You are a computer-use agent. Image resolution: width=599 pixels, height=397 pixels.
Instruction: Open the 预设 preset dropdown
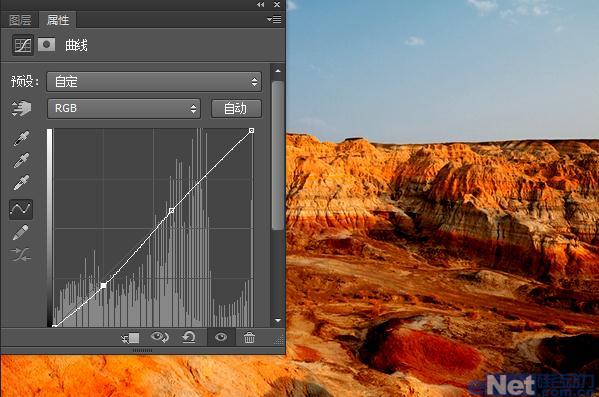click(x=154, y=82)
